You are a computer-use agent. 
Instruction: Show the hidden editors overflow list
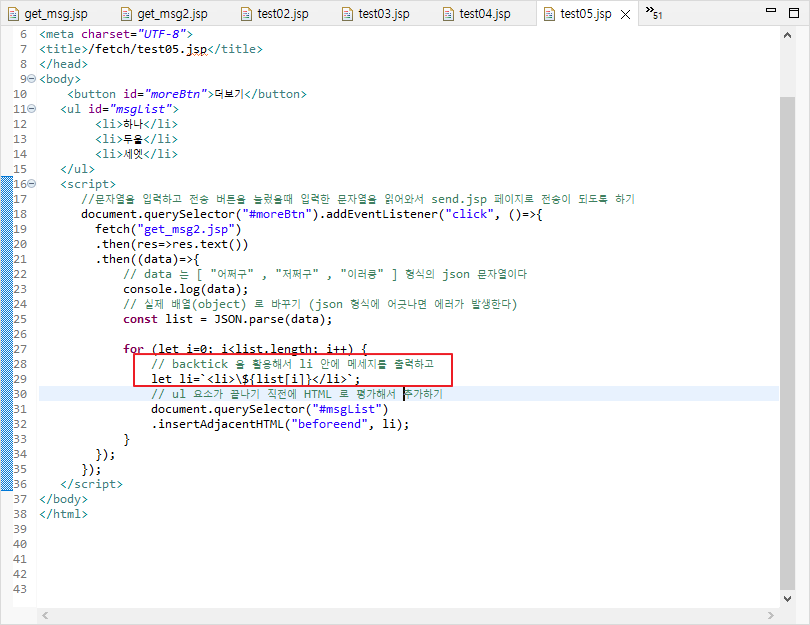point(654,12)
